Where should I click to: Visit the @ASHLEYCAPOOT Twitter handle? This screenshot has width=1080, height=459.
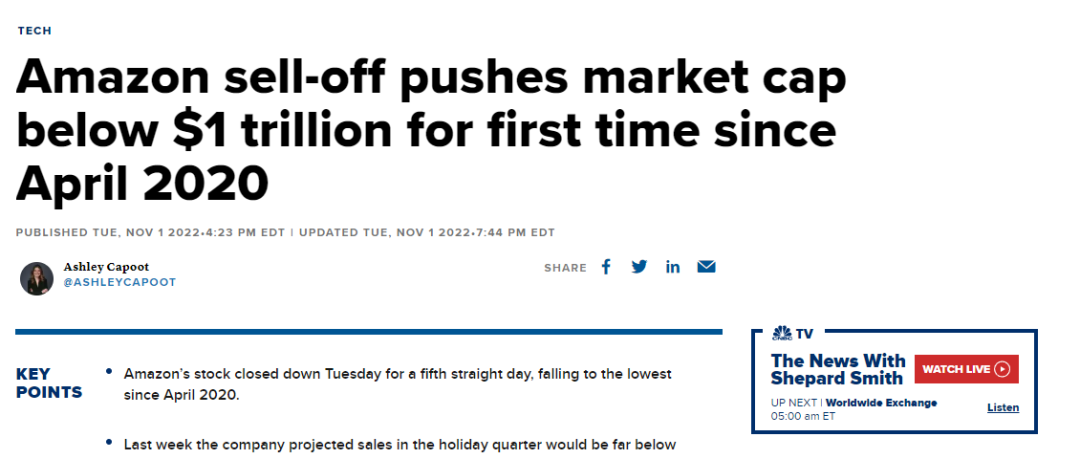point(119,282)
